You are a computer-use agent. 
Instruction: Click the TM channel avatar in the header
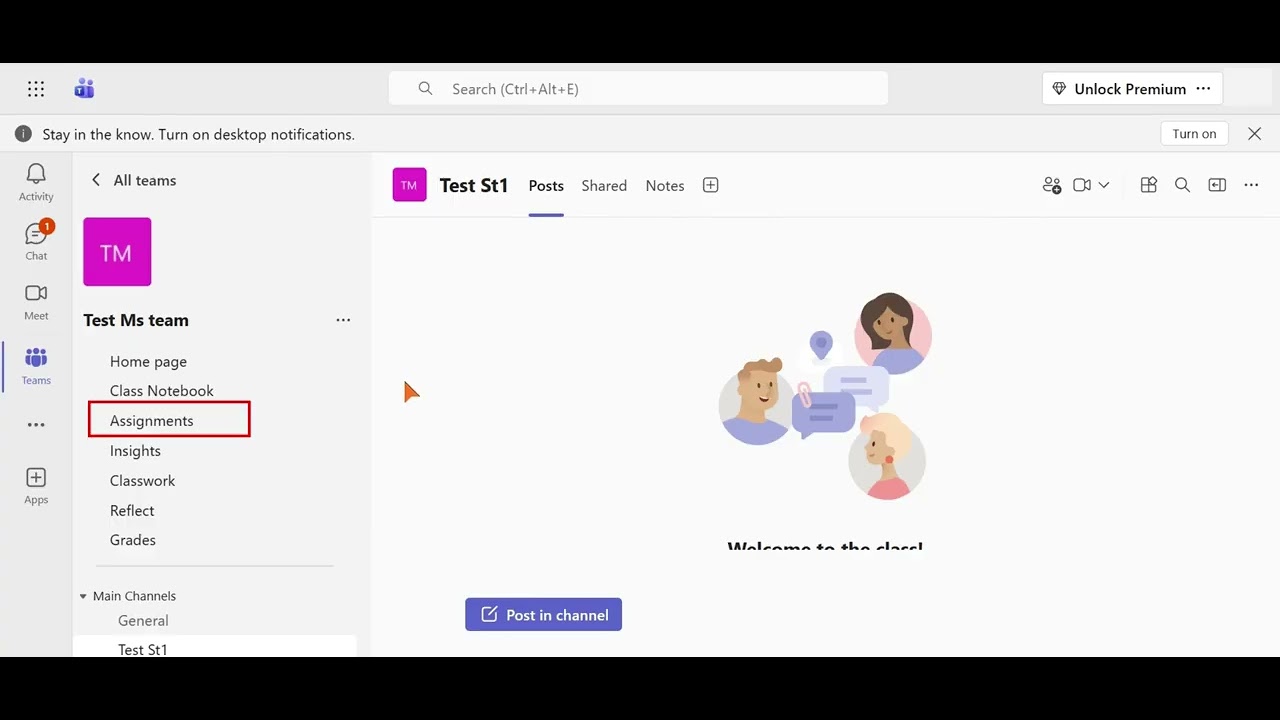(x=409, y=185)
